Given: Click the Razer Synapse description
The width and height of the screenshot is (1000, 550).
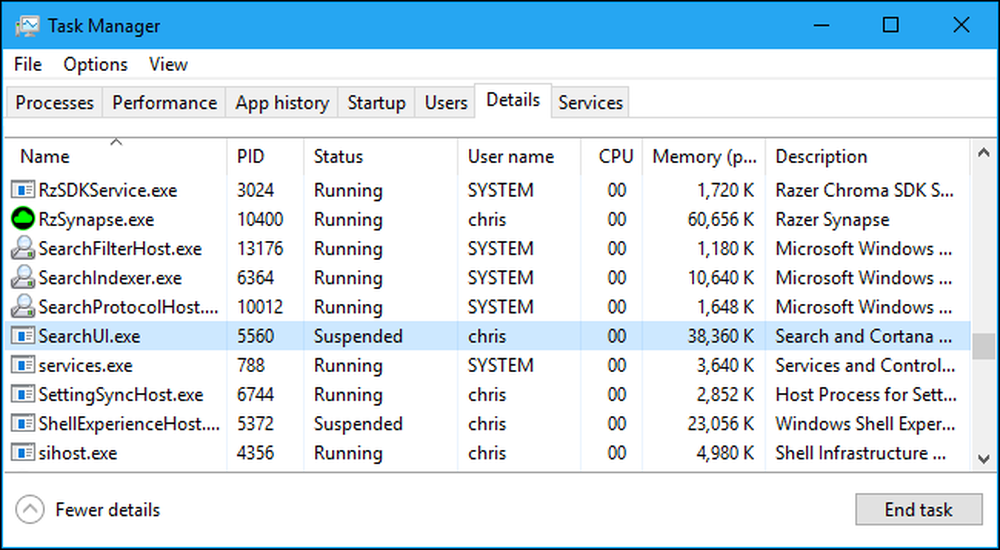Looking at the screenshot, I should click(832, 219).
